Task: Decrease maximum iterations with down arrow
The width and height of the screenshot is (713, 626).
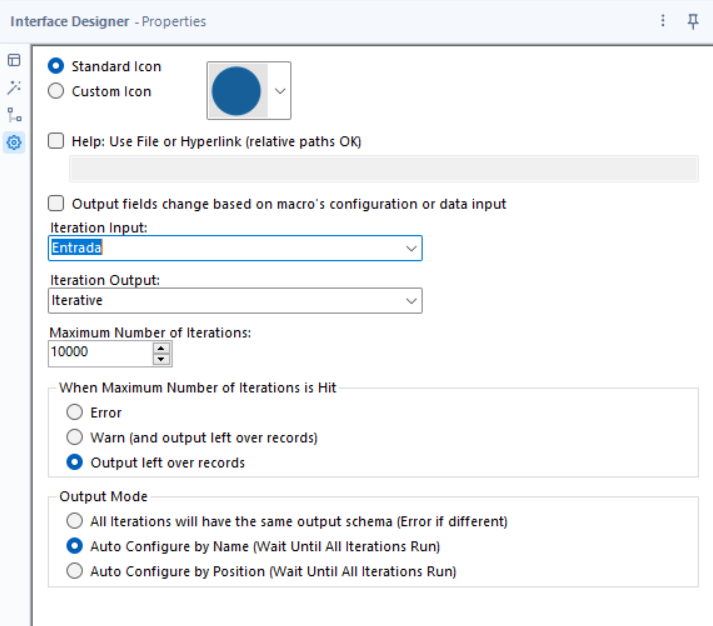Action: tap(161, 359)
